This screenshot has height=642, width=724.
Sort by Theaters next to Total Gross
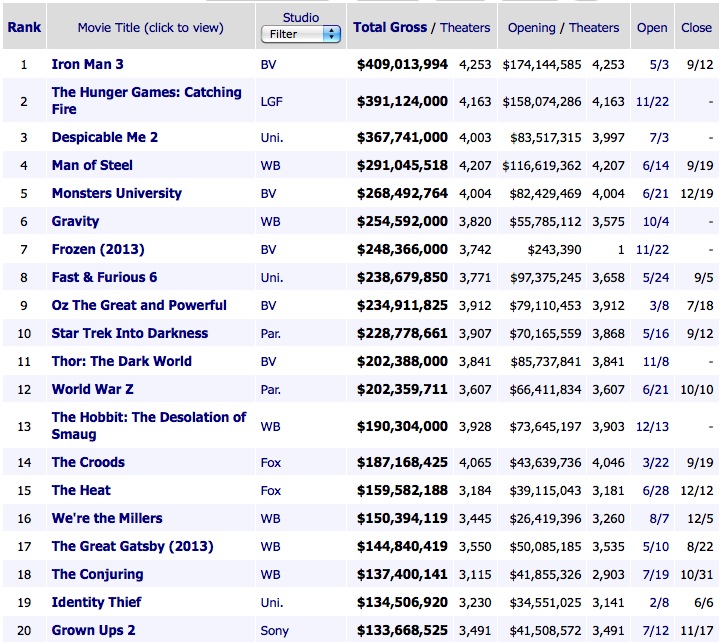(x=467, y=27)
